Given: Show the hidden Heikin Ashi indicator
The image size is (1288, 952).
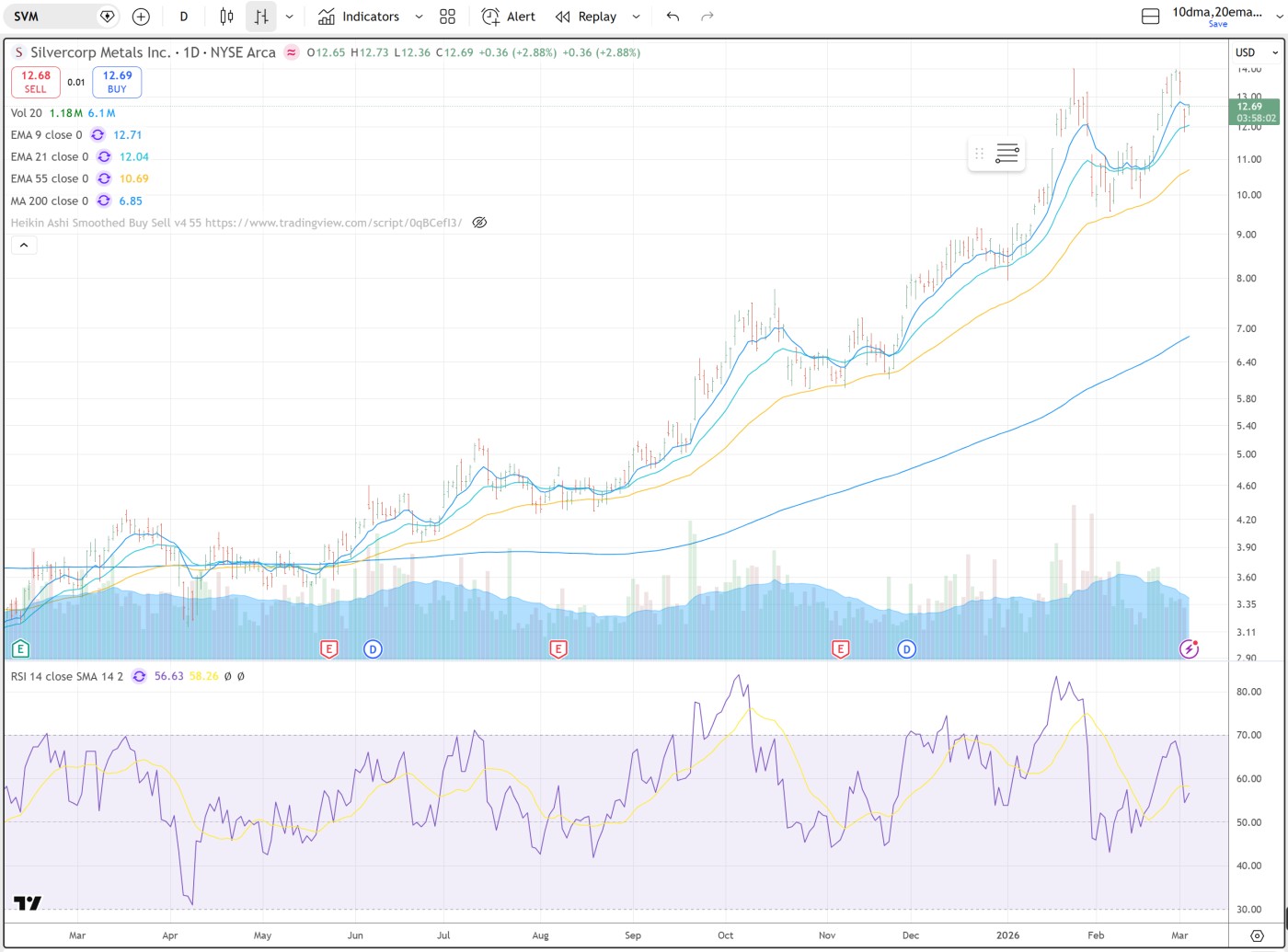Looking at the screenshot, I should tap(479, 223).
